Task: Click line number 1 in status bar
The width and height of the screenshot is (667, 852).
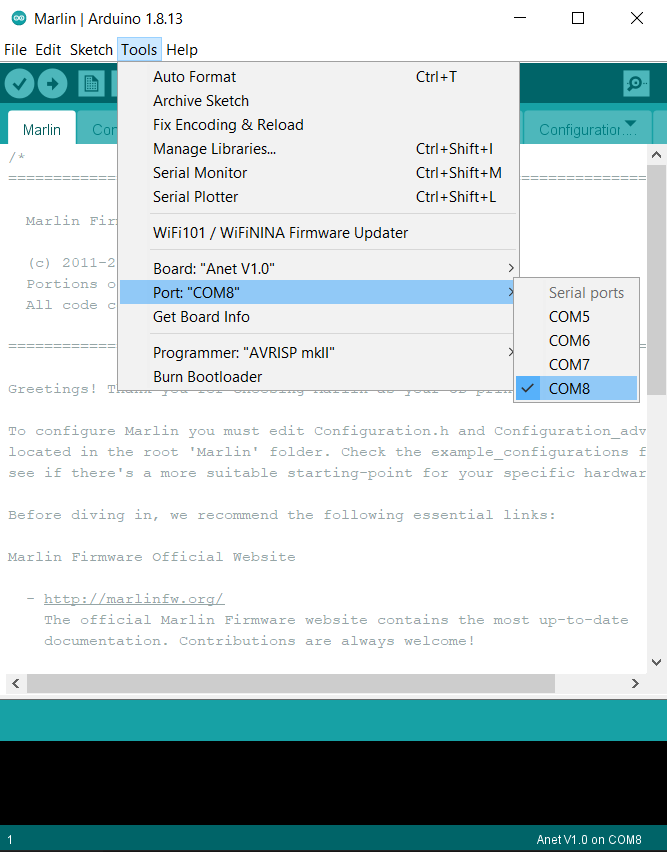Action: (x=10, y=840)
